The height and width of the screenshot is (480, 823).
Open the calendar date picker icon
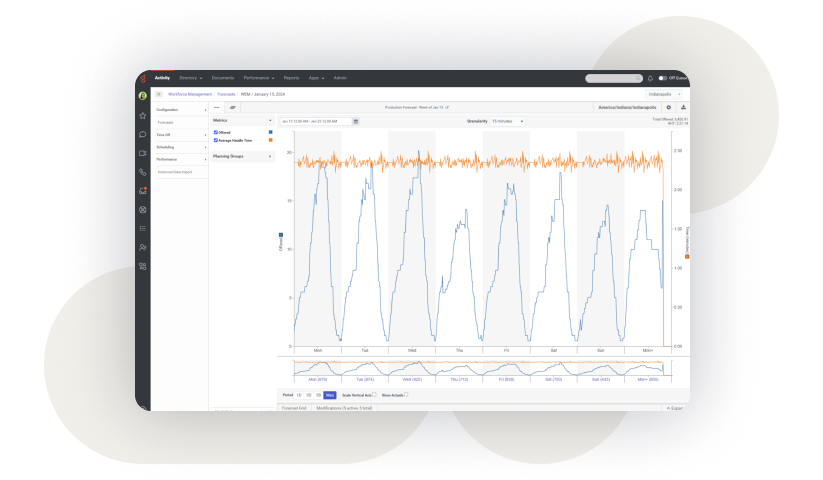click(355, 121)
